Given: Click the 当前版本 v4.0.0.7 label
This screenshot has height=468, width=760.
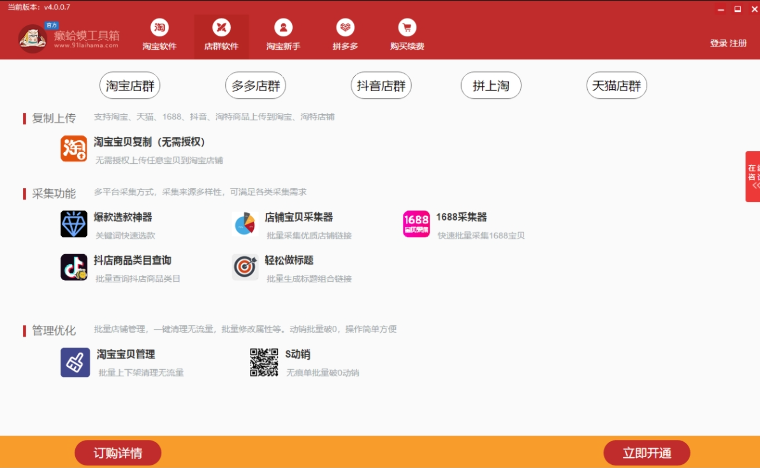Looking at the screenshot, I should pyautogui.click(x=39, y=7).
